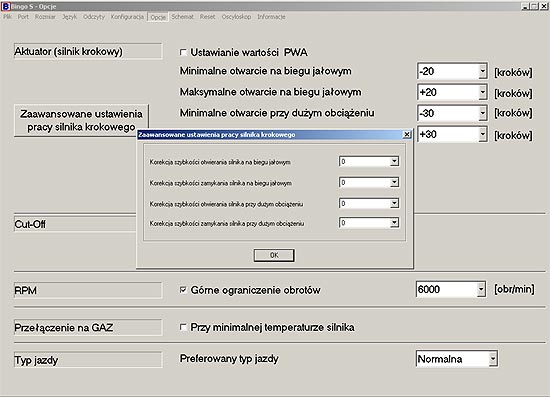Screen dimensions: 550x397
Task: Open the Oscyloskop menu
Action: click(236, 17)
